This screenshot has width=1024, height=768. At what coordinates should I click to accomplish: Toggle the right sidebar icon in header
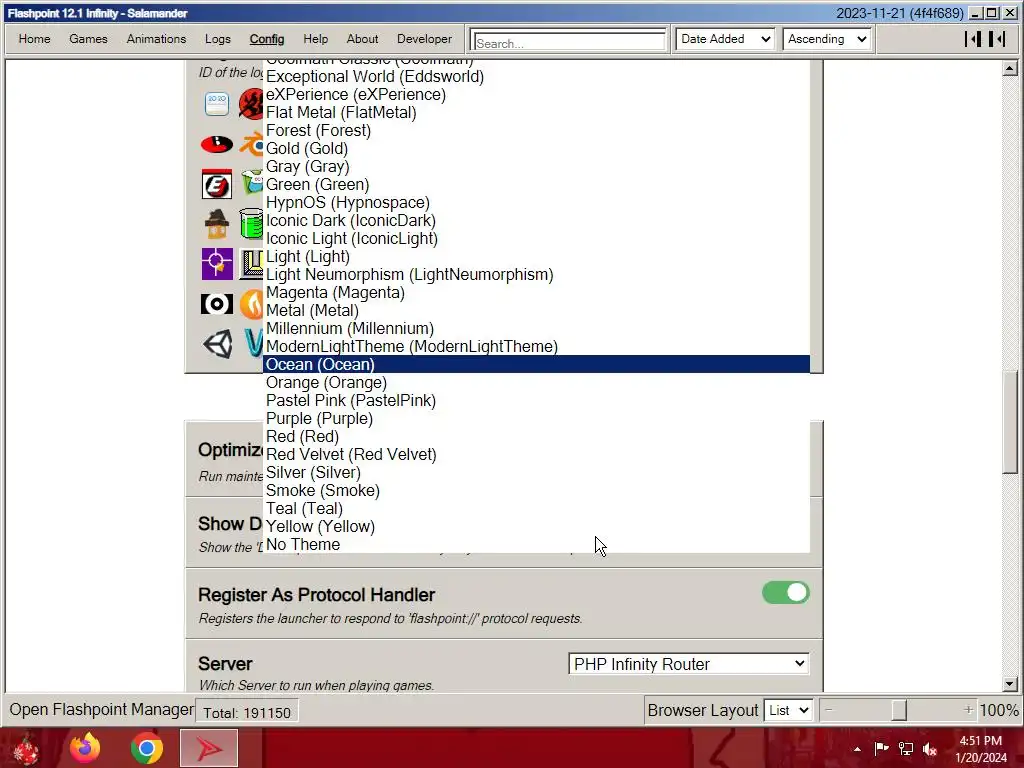pos(997,39)
